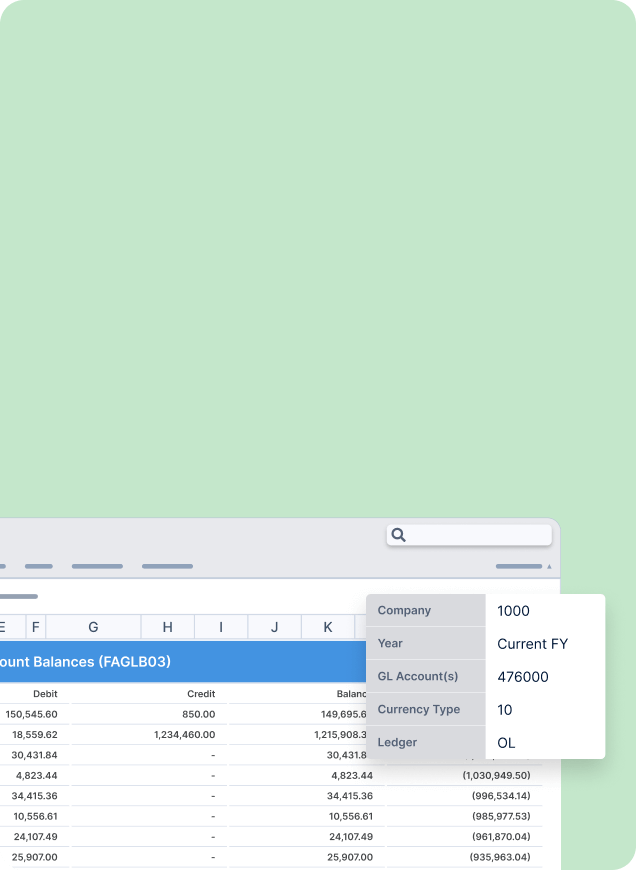Click the Ledger value OL
The image size is (636, 870).
pos(506,743)
